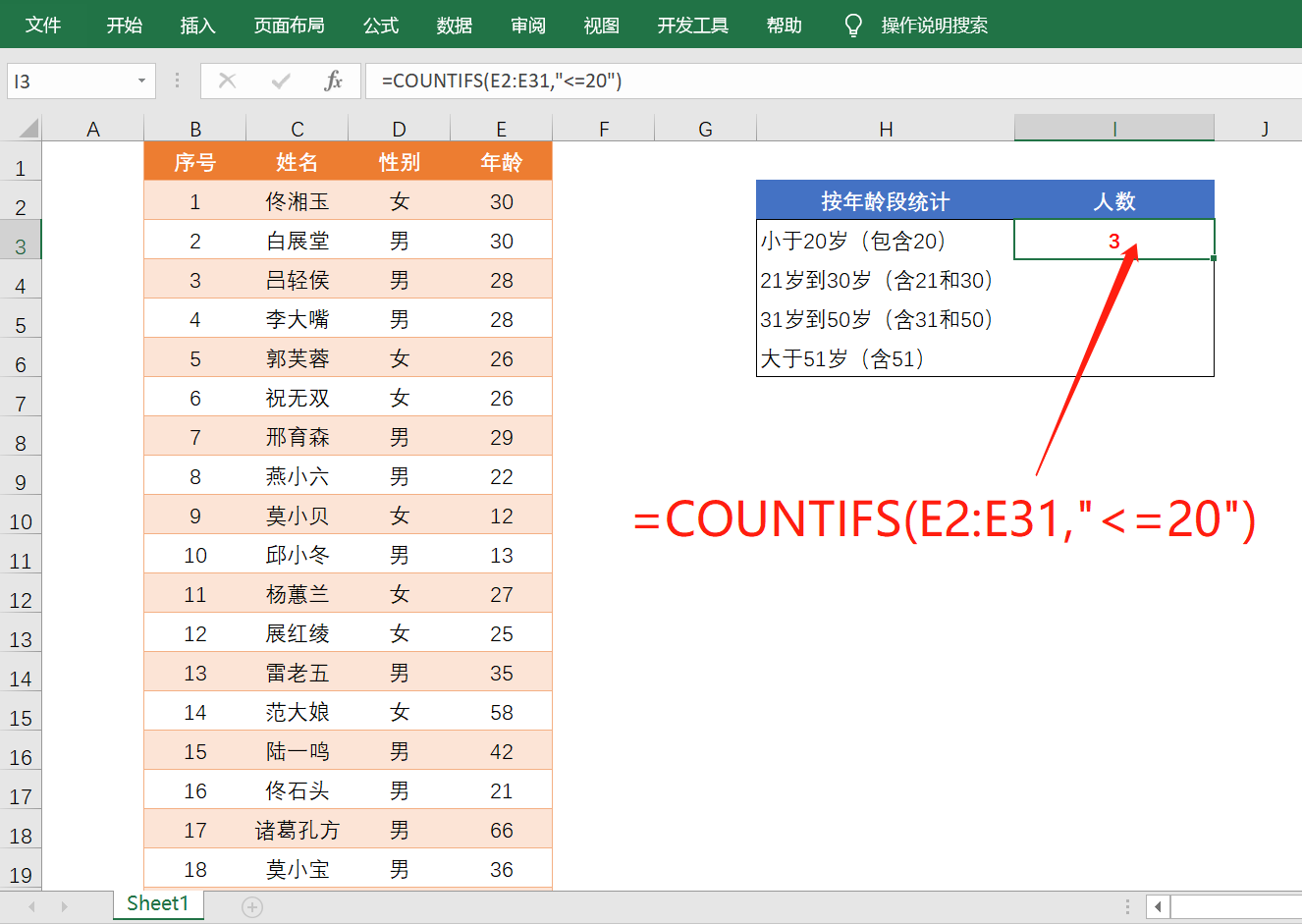
Task: Select the cell containing 燕小六
Action: 298,476
